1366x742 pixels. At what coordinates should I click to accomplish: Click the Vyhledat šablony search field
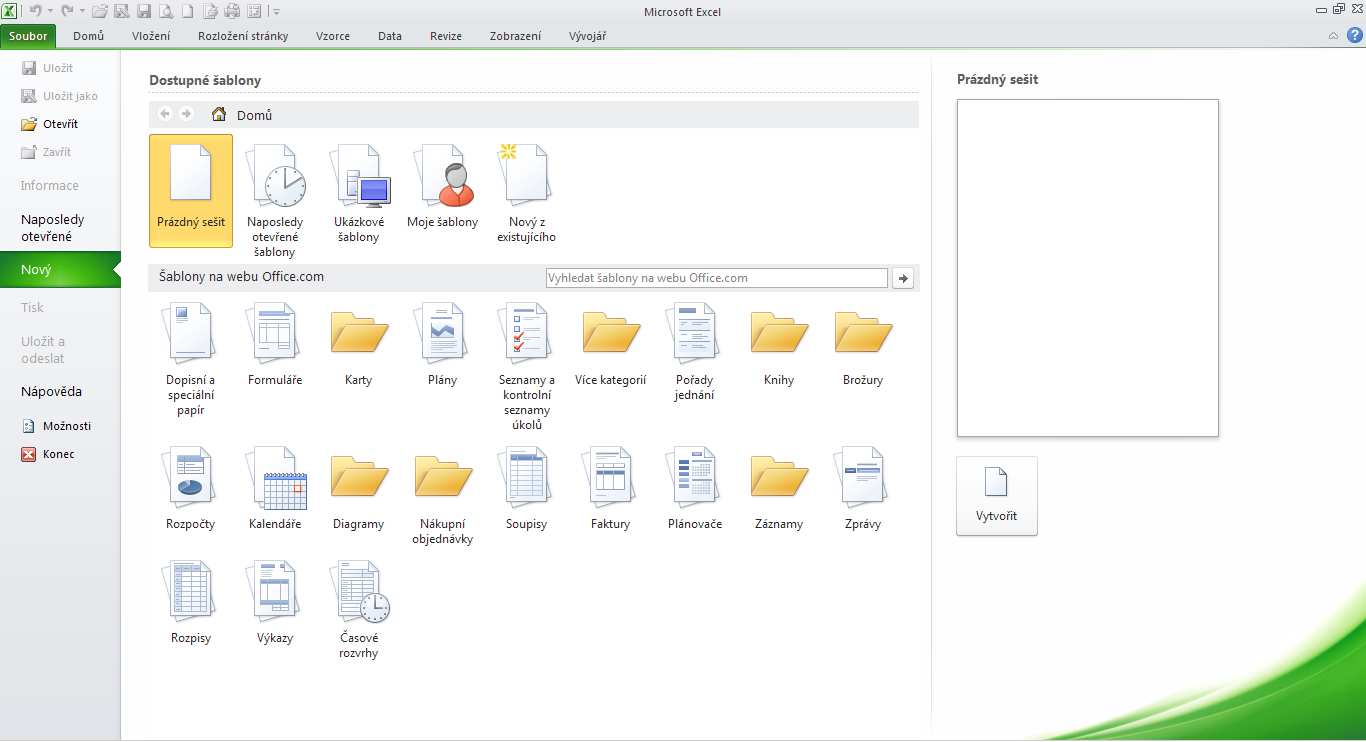pyautogui.click(x=717, y=278)
